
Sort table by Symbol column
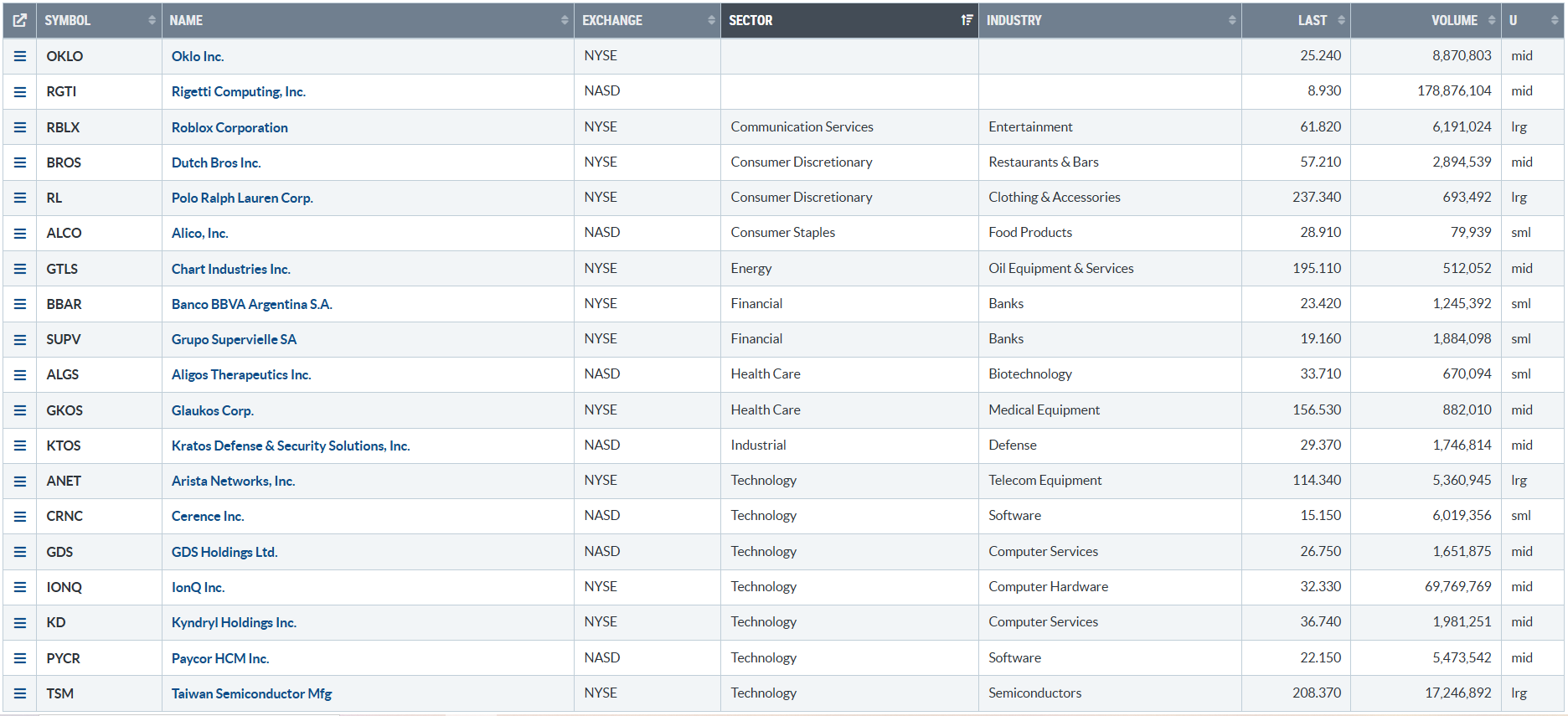coord(68,20)
